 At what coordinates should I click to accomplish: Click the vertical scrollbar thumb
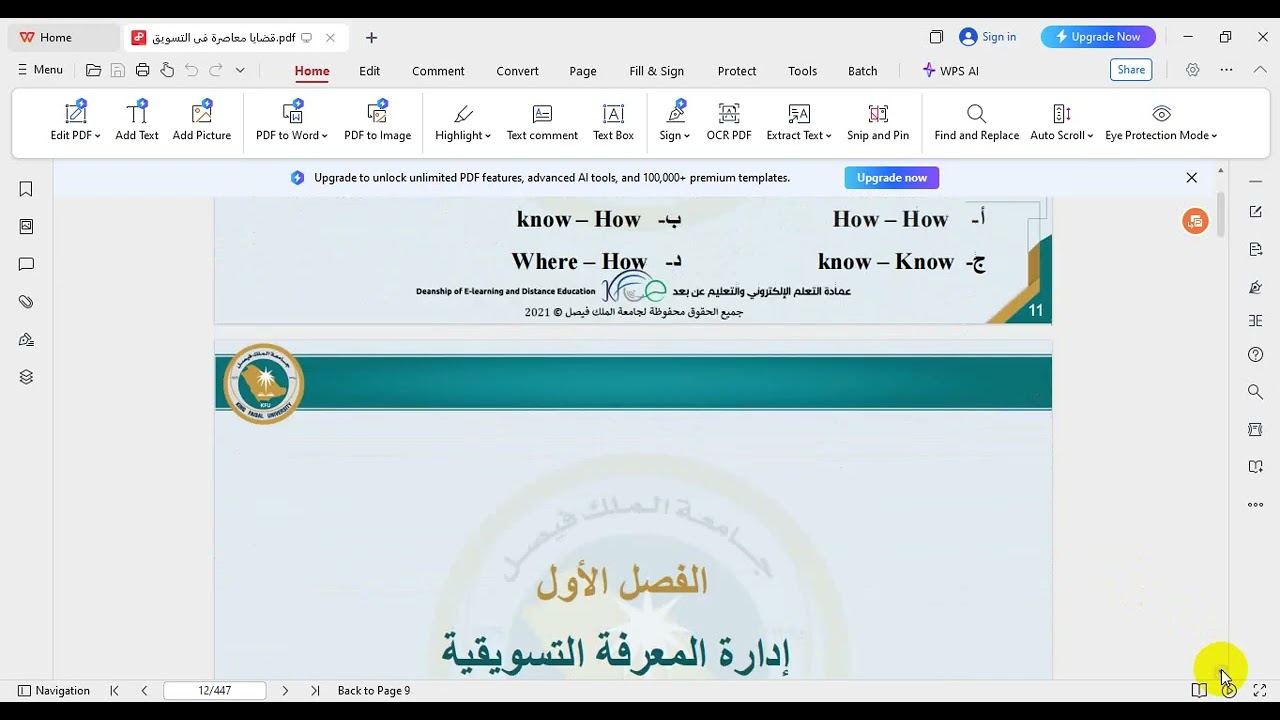coord(1220,213)
